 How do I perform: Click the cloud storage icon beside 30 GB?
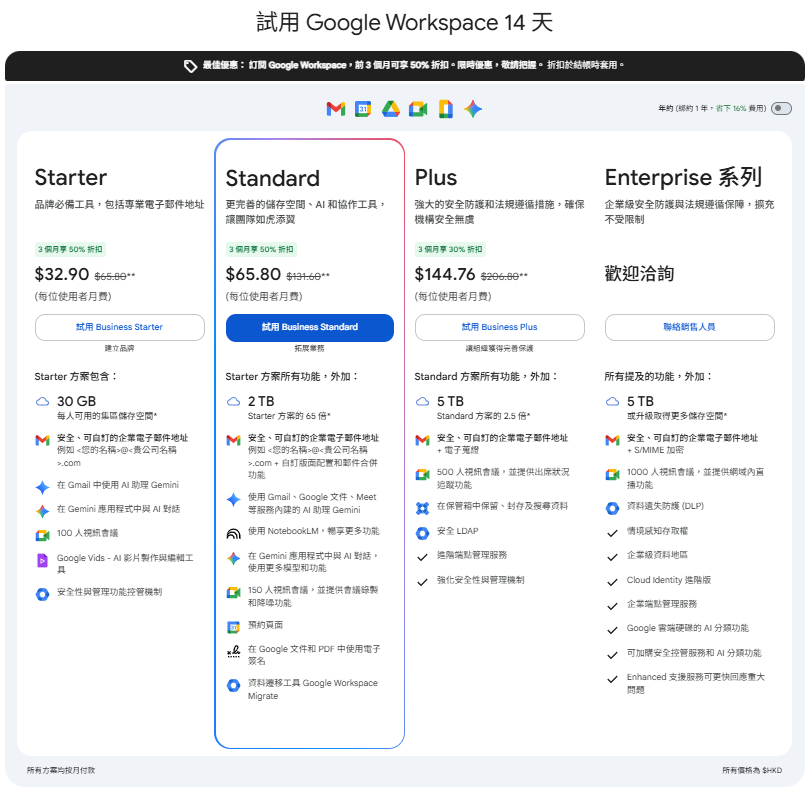point(42,401)
